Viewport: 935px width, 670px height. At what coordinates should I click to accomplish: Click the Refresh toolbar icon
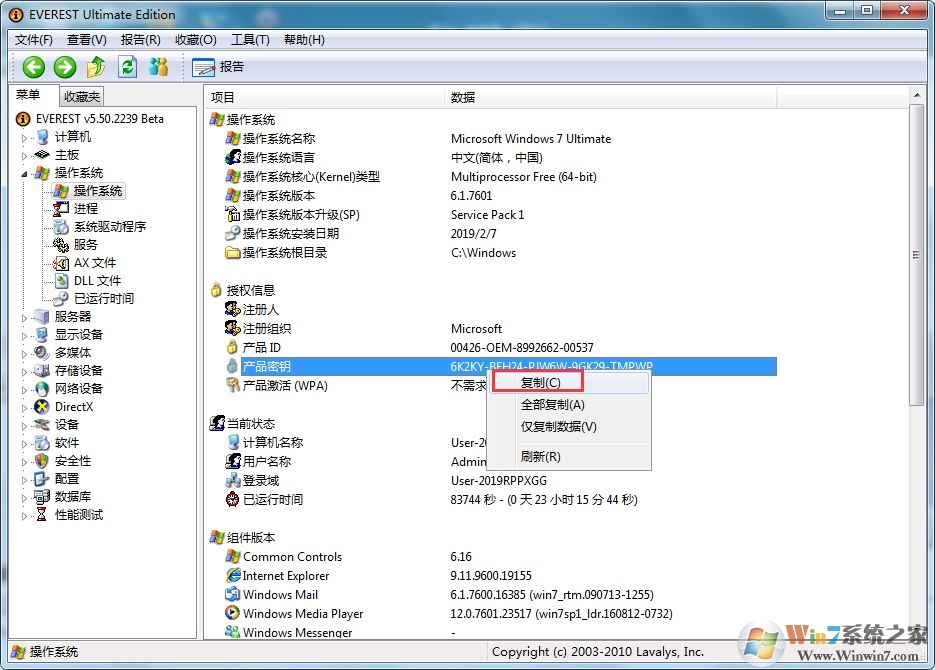tap(127, 67)
